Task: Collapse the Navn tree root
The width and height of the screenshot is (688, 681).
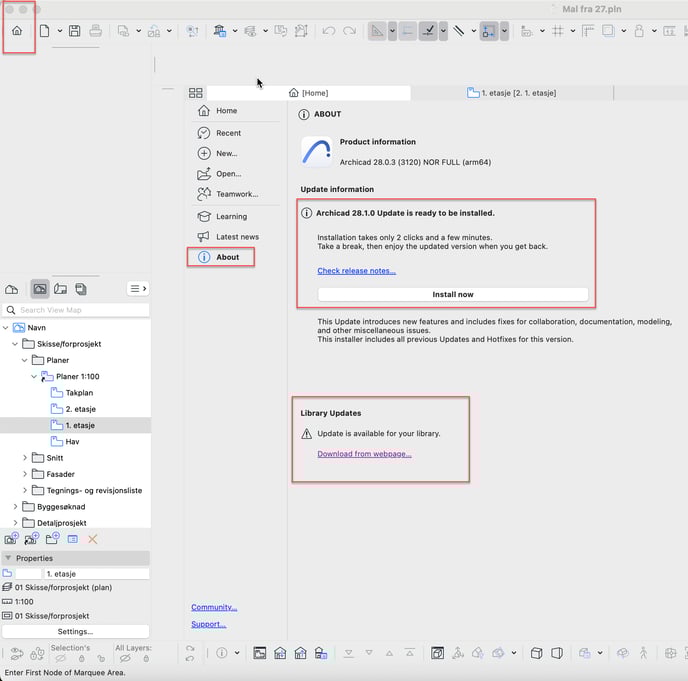Action: click(x=6, y=328)
